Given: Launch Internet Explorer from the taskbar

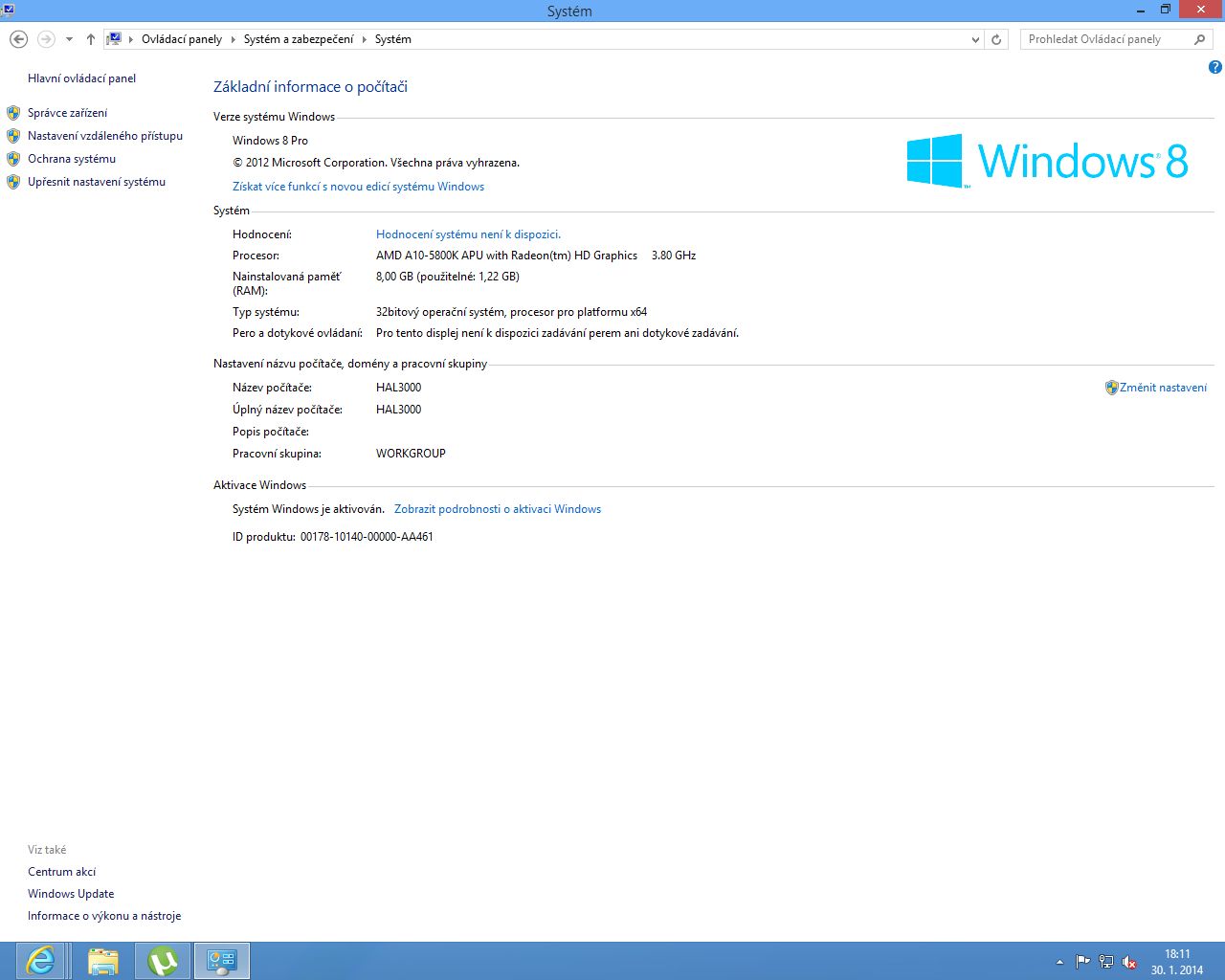Looking at the screenshot, I should tap(40, 961).
